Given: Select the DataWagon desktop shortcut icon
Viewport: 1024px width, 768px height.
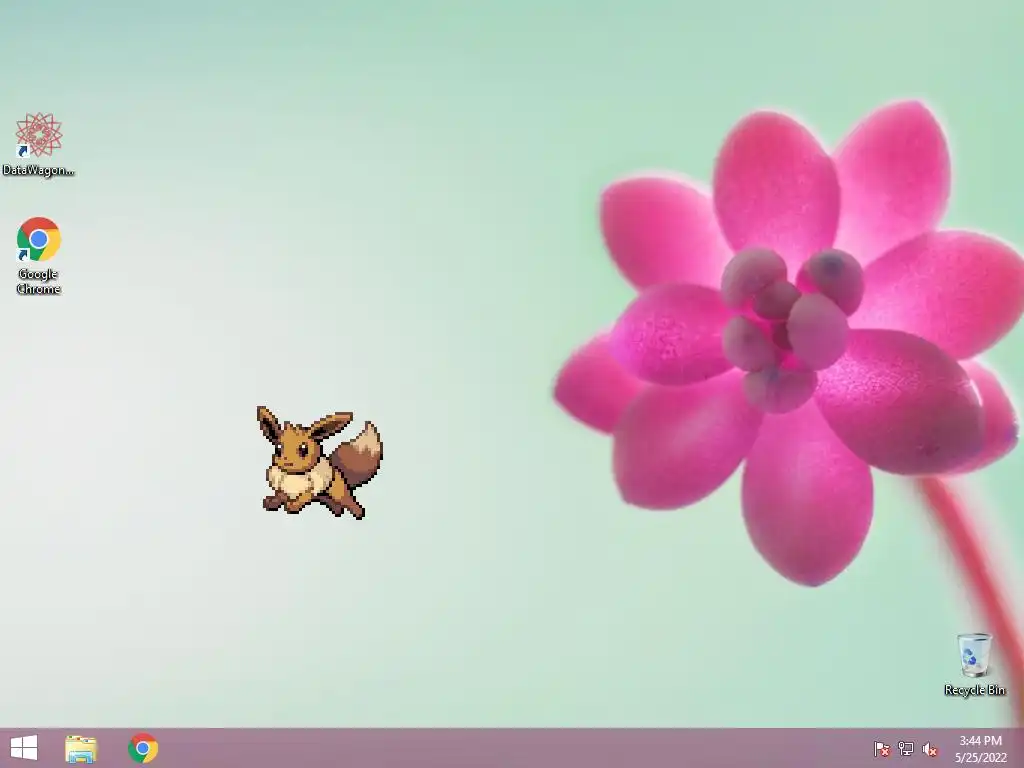Looking at the screenshot, I should tap(39, 144).
